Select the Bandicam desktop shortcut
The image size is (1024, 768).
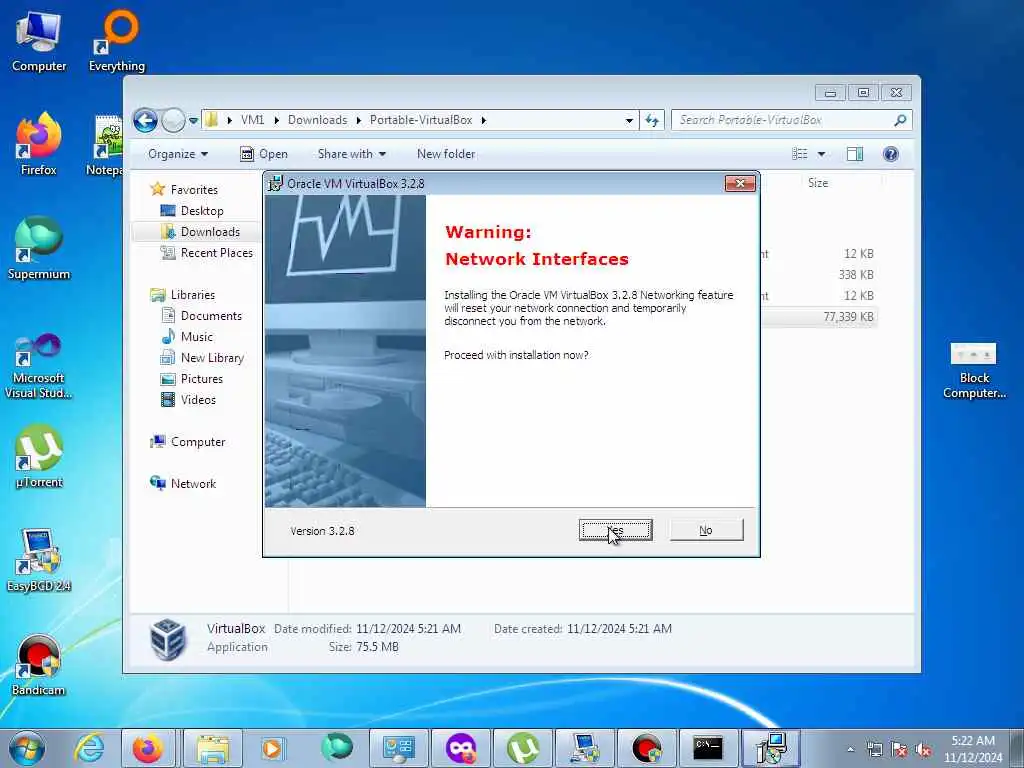39,665
